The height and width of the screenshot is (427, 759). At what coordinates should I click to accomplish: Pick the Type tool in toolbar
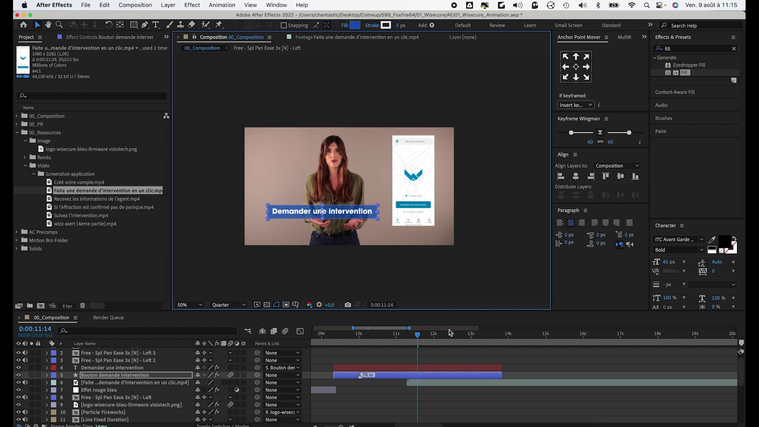tap(157, 25)
